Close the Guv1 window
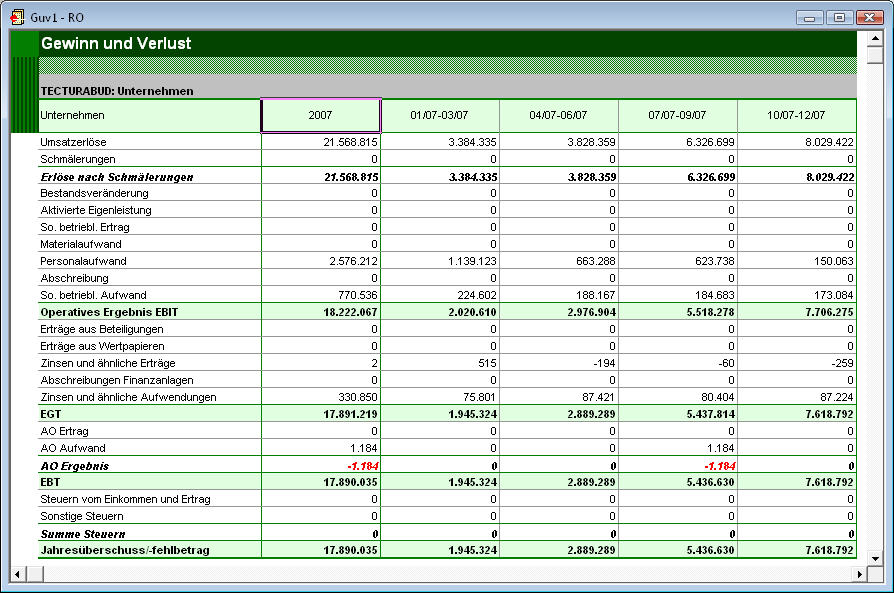The image size is (894, 593). click(x=868, y=17)
